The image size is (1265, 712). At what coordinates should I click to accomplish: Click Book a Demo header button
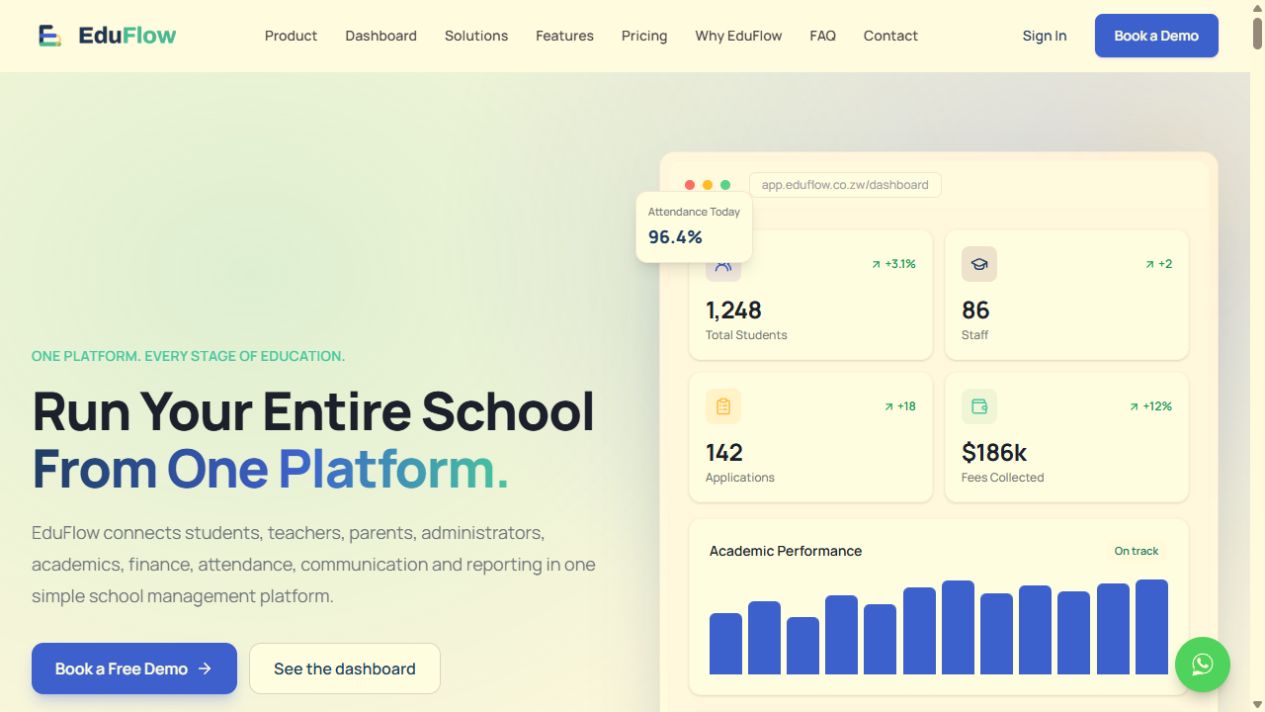tap(1156, 36)
